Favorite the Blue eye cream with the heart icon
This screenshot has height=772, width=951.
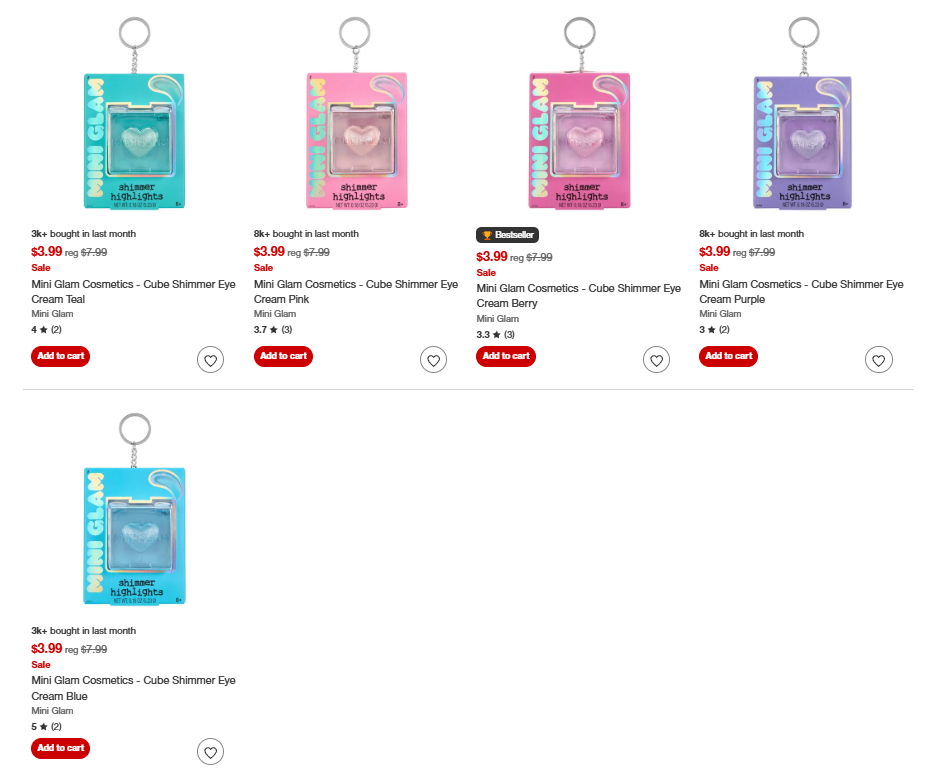pos(210,751)
